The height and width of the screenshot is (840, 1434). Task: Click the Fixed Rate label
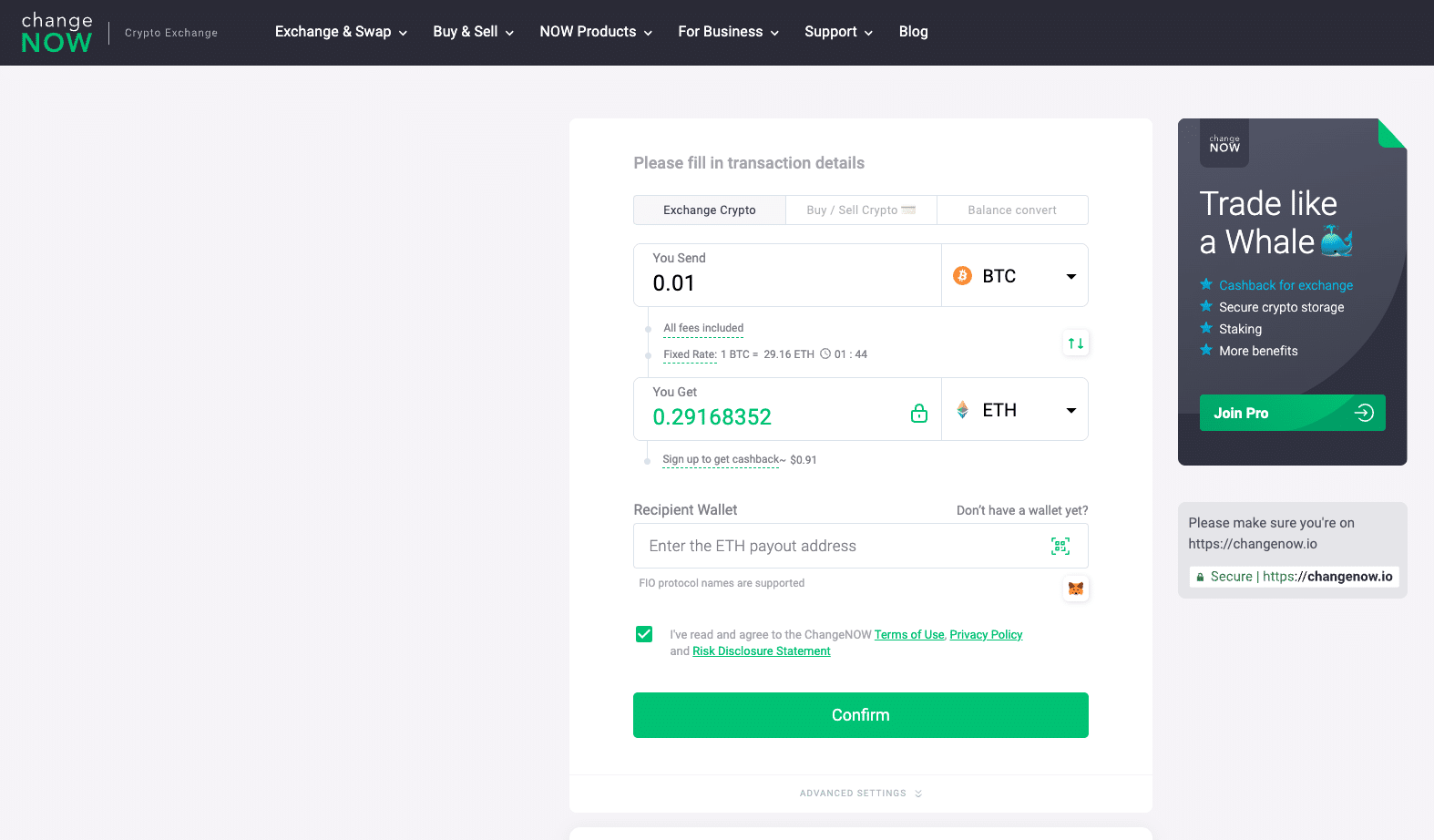tap(690, 354)
